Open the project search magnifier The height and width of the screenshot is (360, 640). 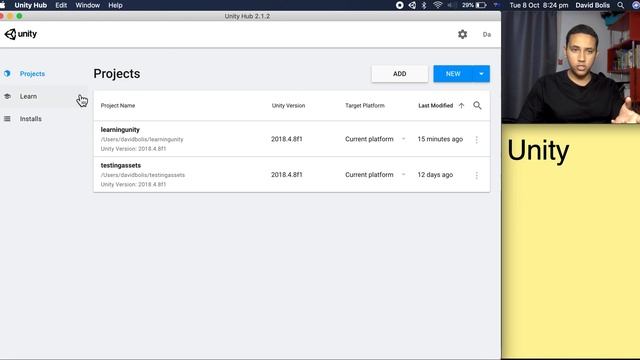pos(477,106)
